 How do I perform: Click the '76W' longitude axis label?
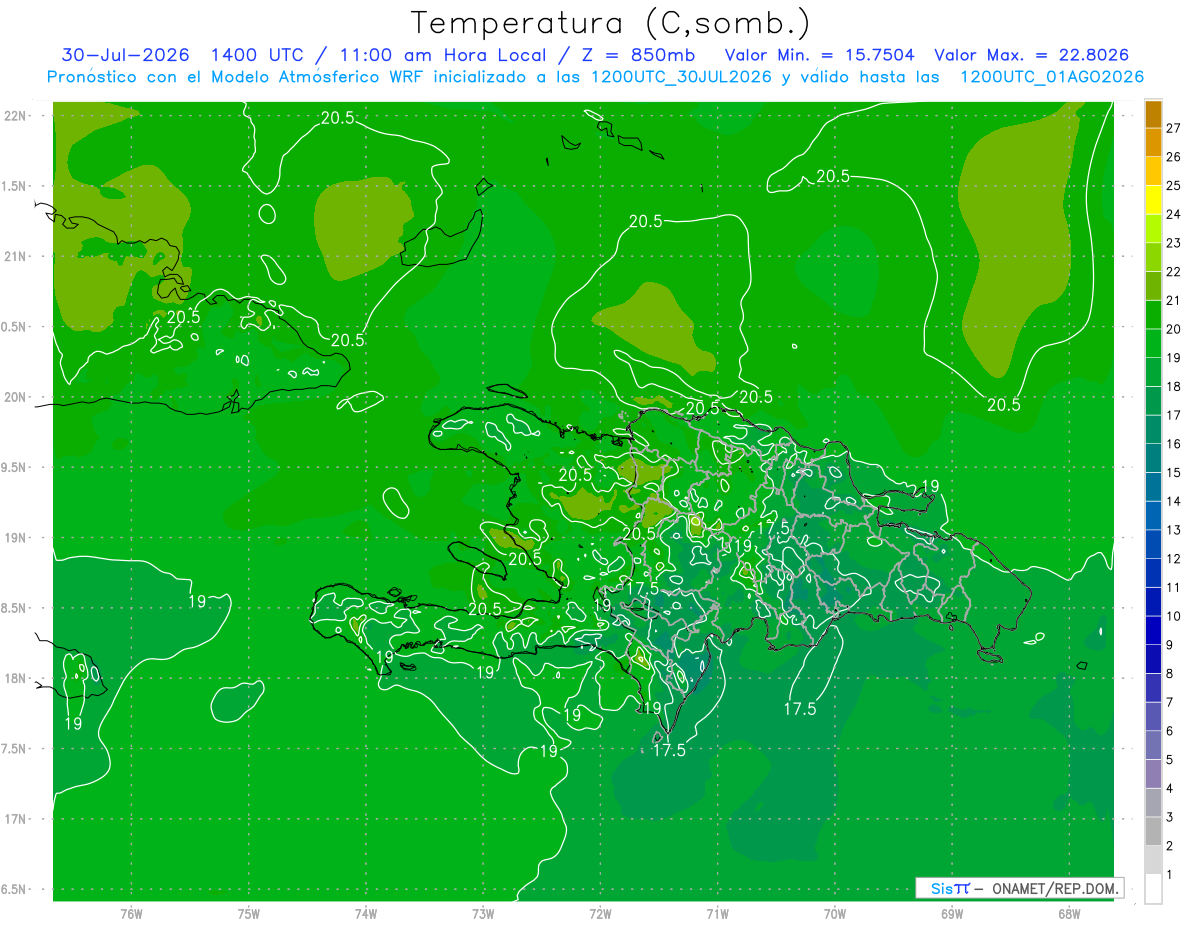131,914
